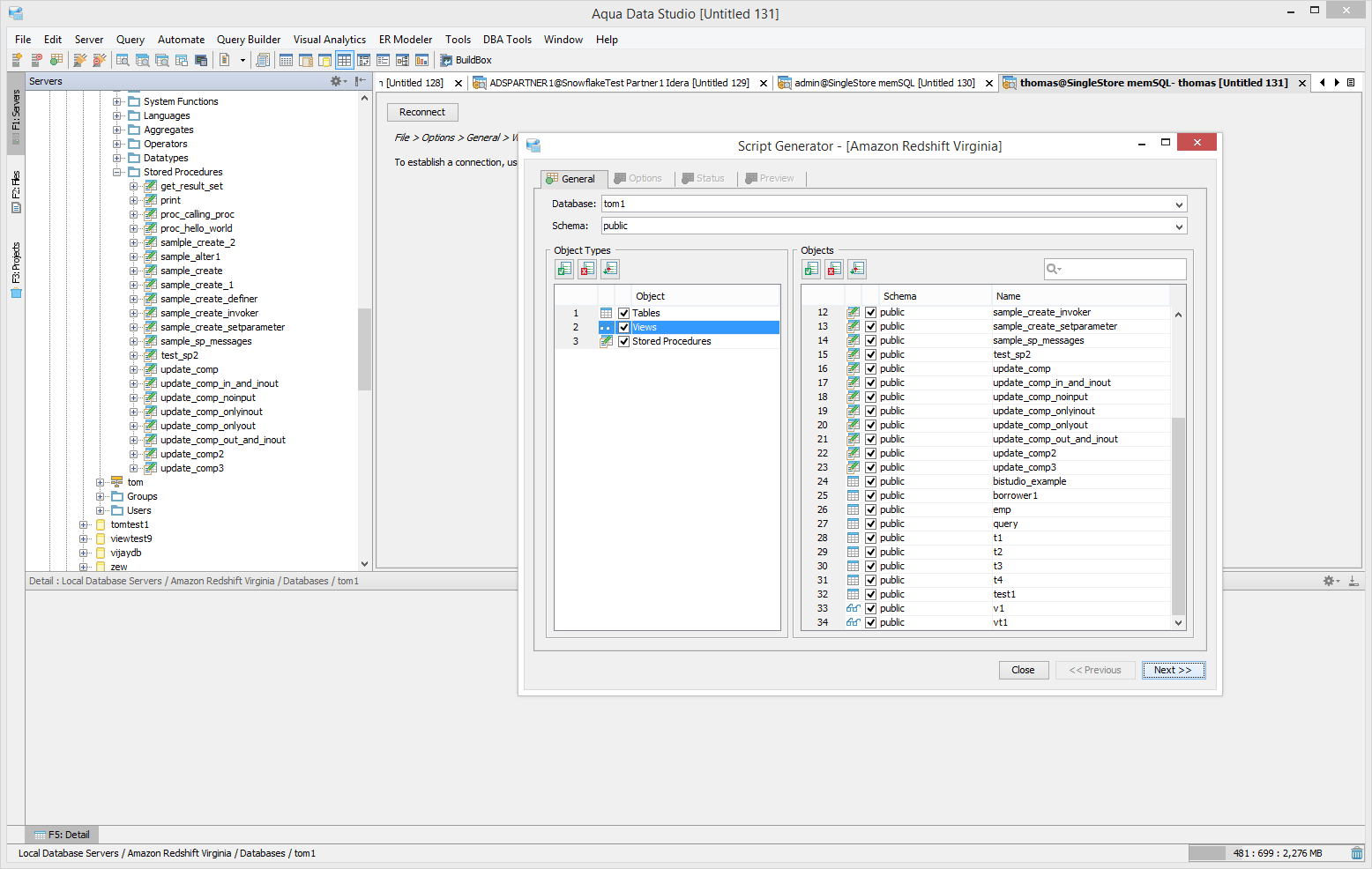The width and height of the screenshot is (1372, 869).
Task: Deselect all object types with uncheck-all icon
Action: 587,269
